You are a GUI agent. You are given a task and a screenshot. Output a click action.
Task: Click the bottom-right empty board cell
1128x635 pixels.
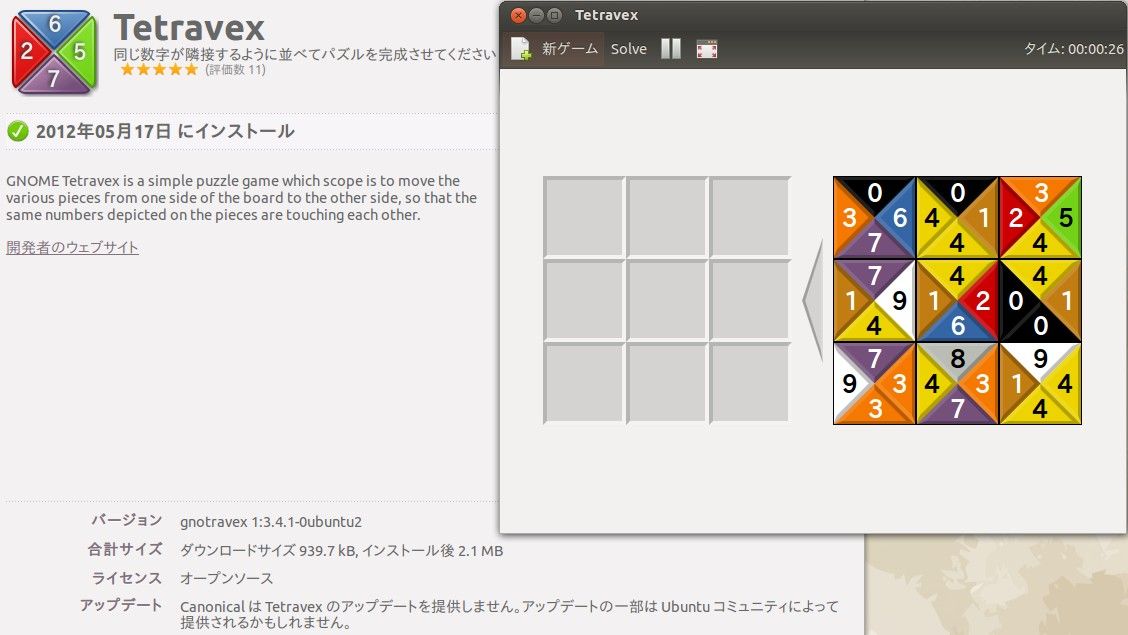750,383
